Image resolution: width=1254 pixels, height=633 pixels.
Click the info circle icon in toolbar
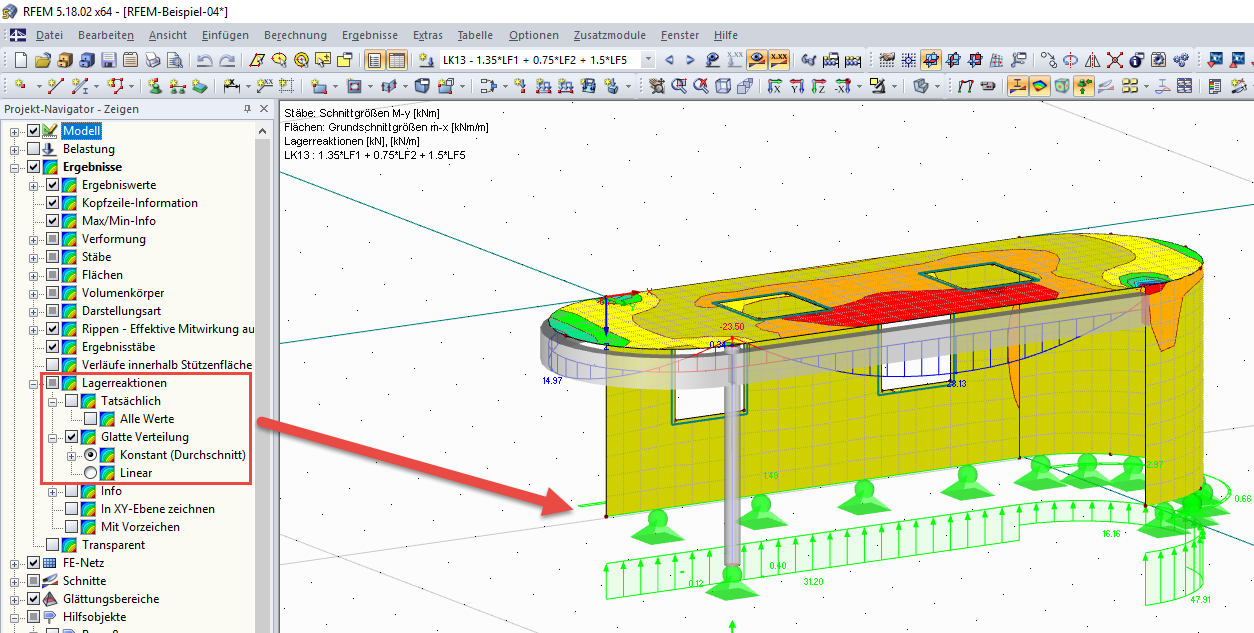pos(1136,60)
